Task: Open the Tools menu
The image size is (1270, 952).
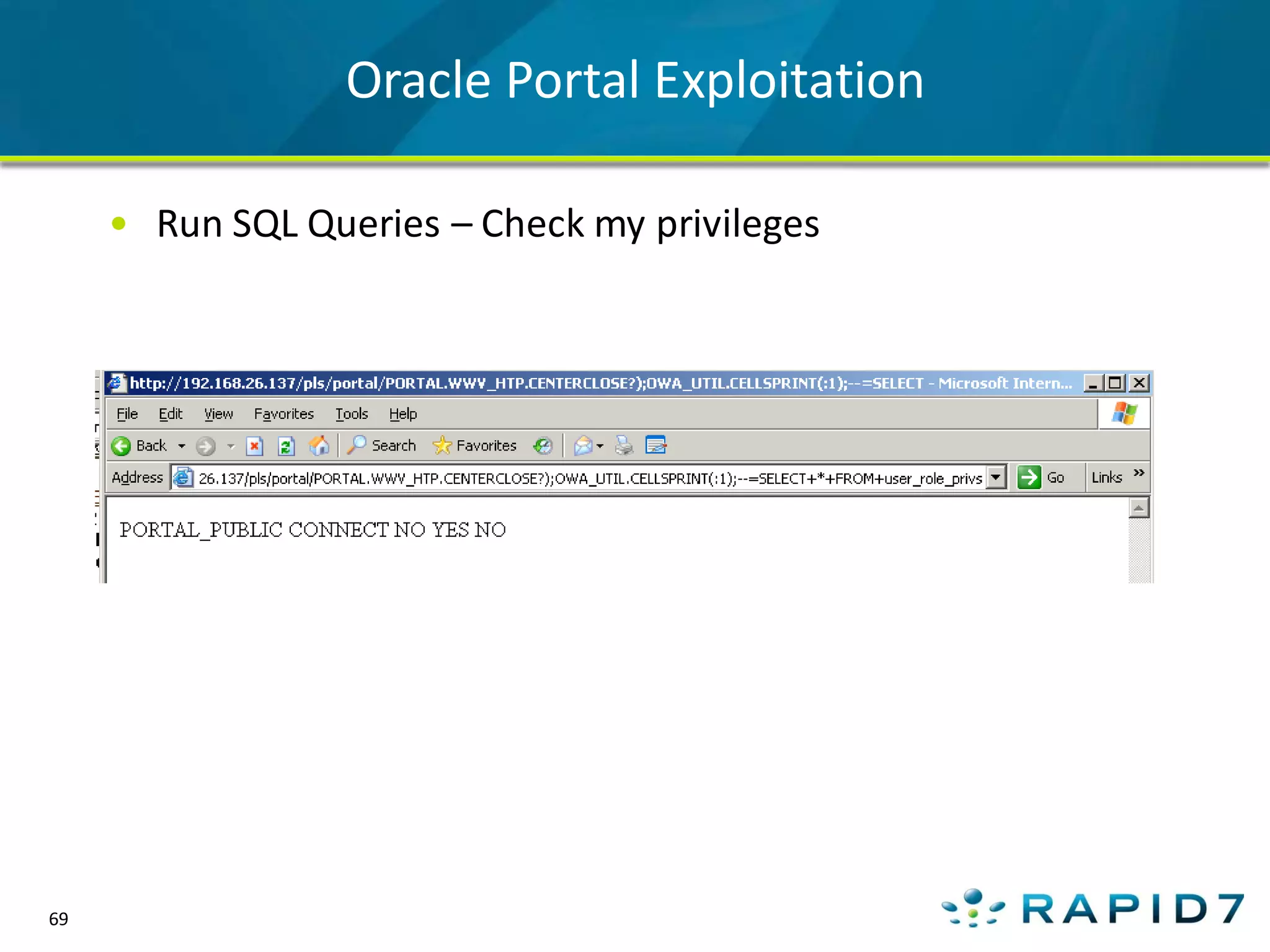Action: pyautogui.click(x=352, y=413)
